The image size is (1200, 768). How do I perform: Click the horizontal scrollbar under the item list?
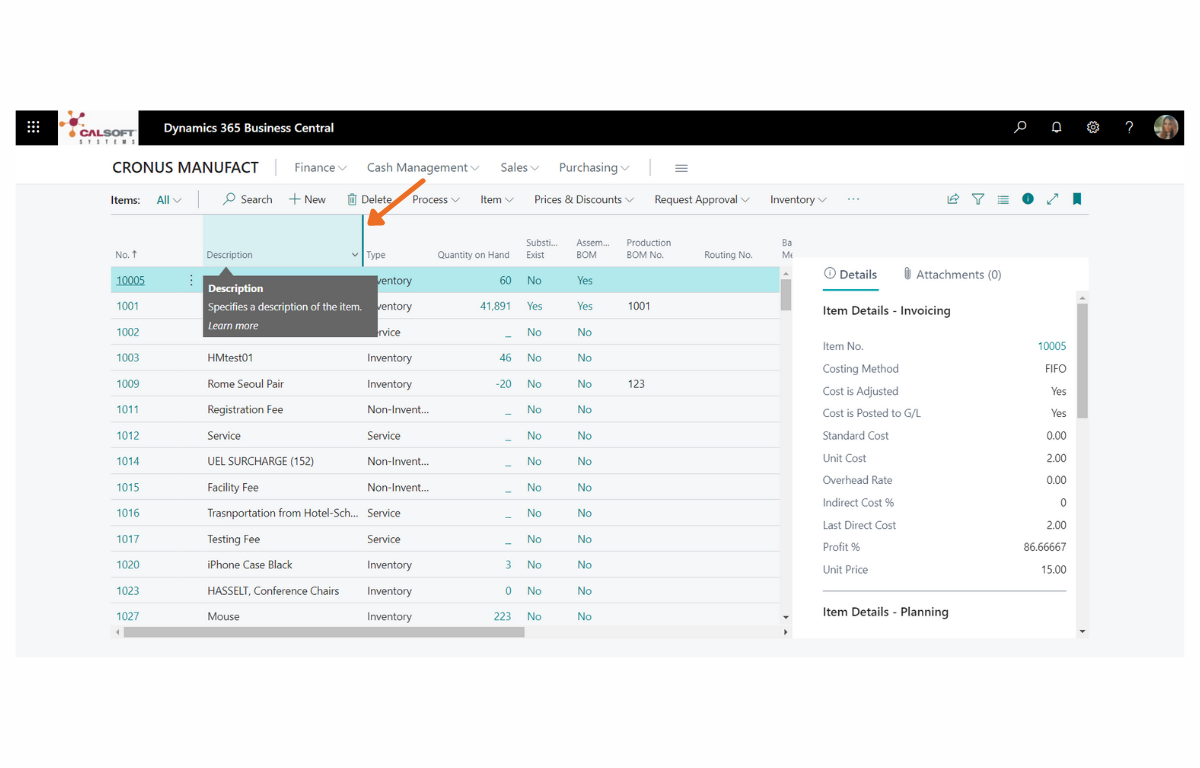324,632
